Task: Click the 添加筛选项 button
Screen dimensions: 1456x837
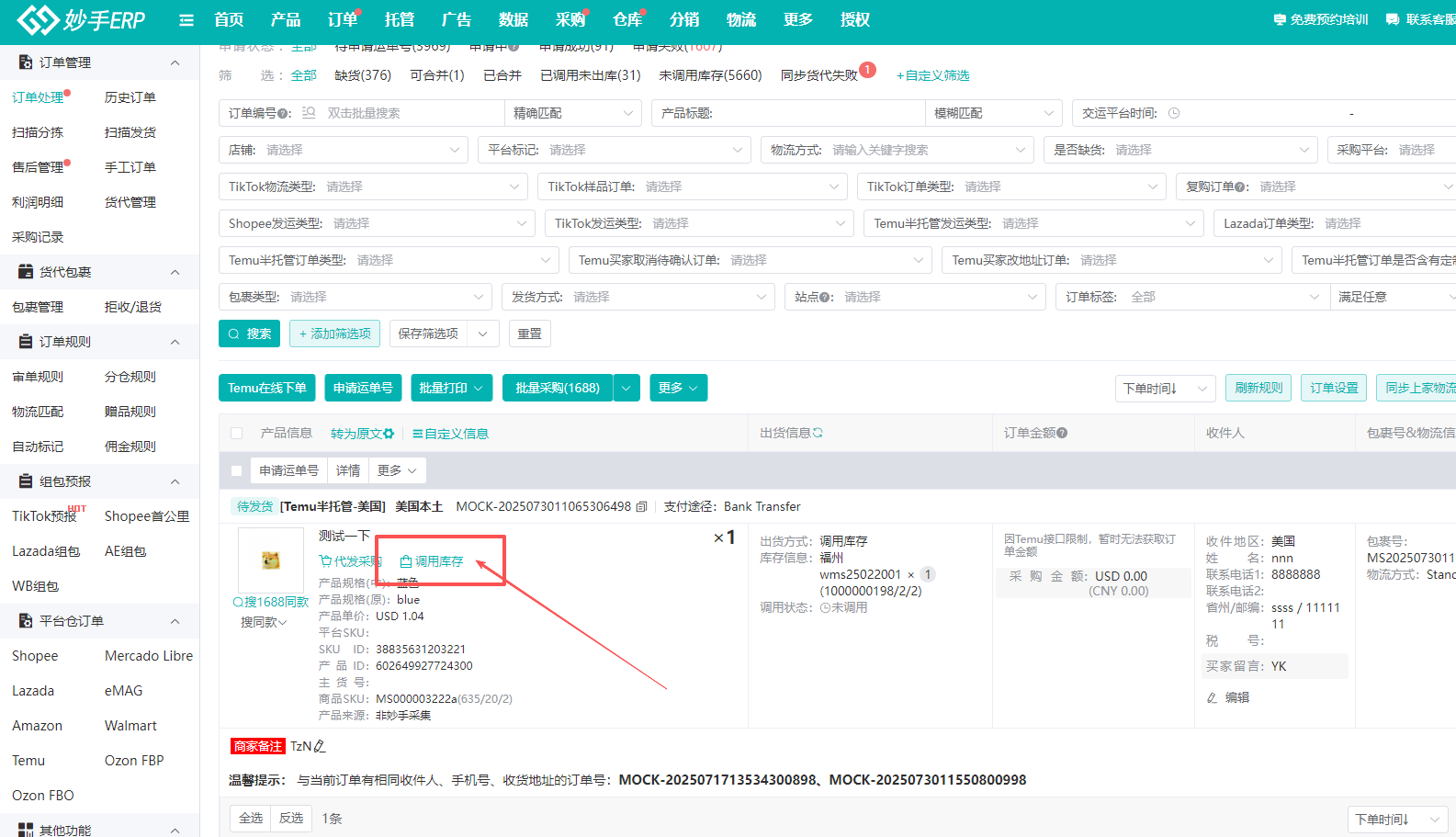Action: [x=334, y=334]
